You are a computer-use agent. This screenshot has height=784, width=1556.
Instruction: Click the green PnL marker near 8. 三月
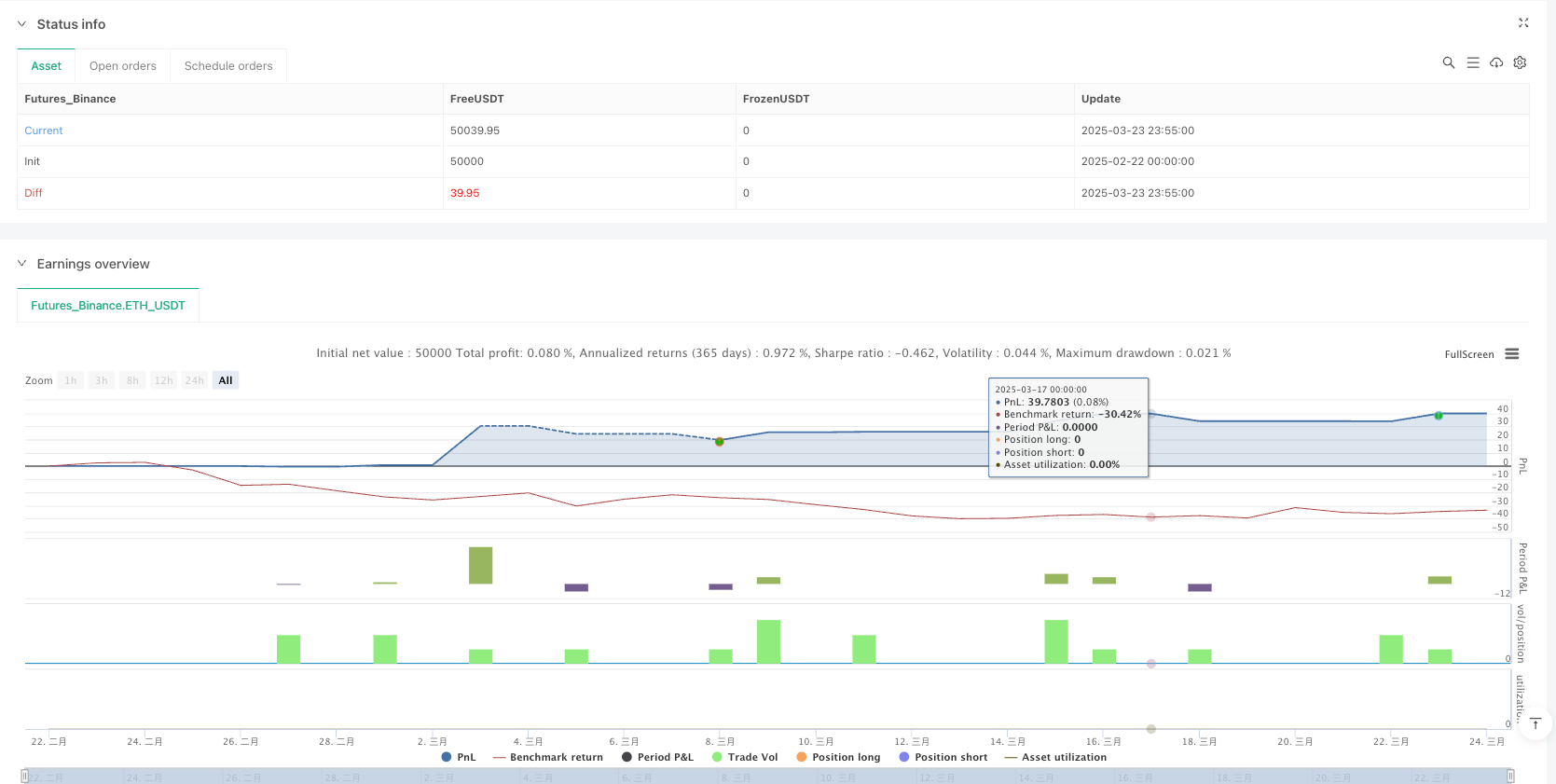click(x=720, y=442)
